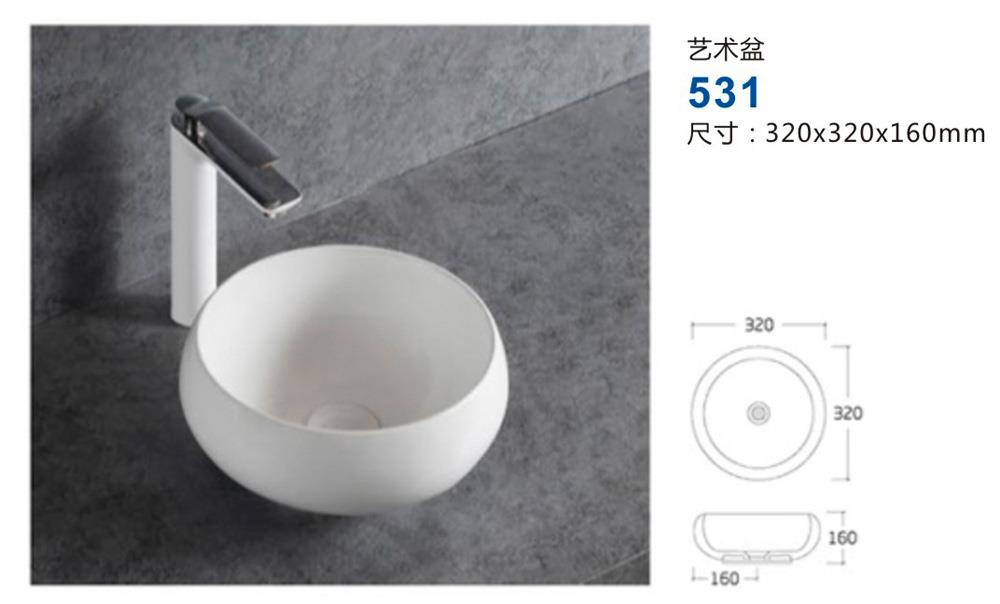The height and width of the screenshot is (604, 1000).
Task: Click the 艺术盆 product title
Action: point(726,49)
